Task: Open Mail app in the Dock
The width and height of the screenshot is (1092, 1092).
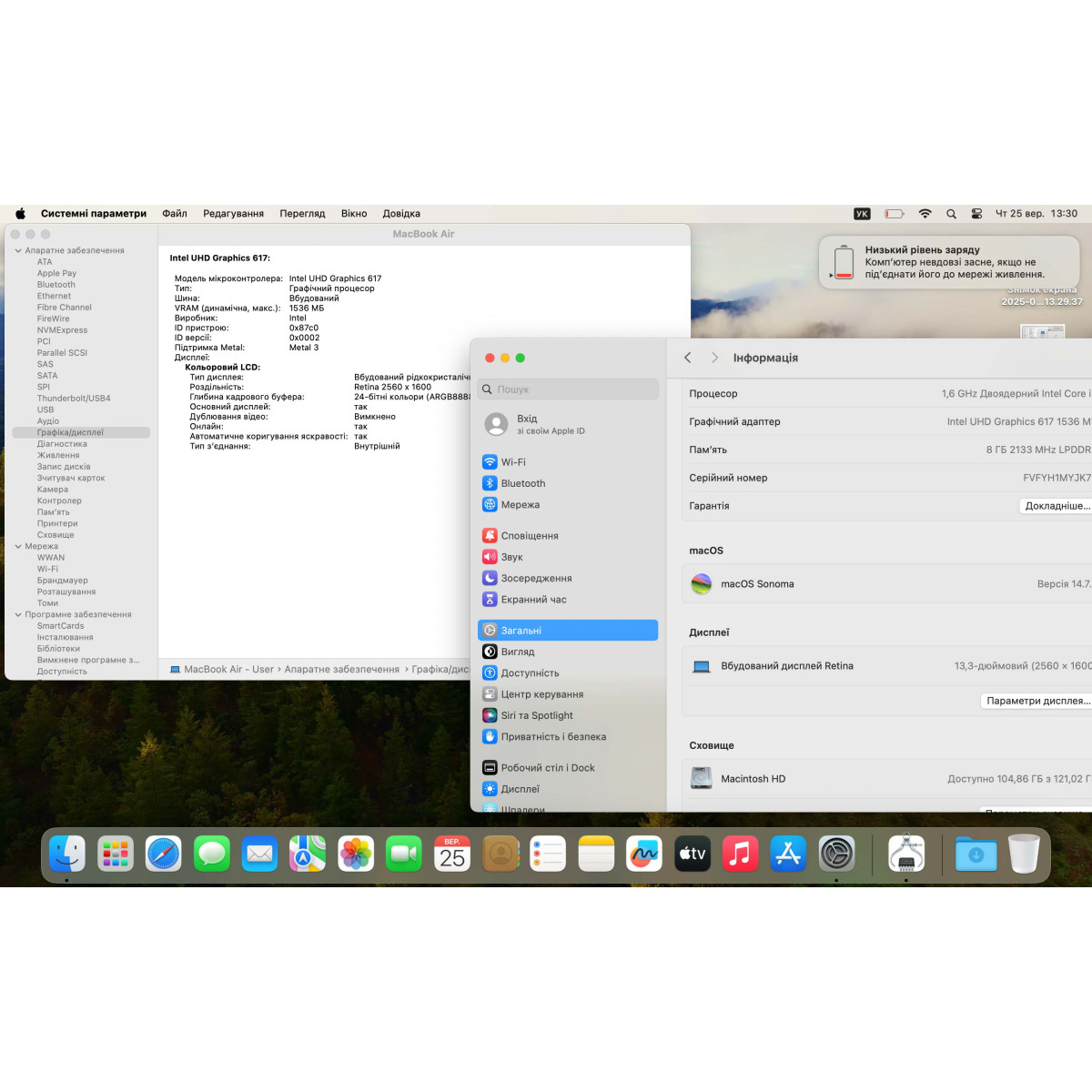Action: tap(260, 854)
